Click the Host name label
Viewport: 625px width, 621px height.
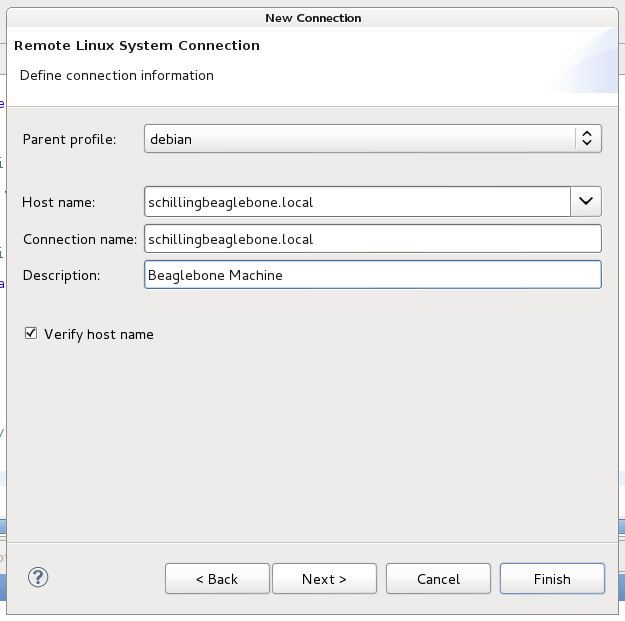[59, 202]
